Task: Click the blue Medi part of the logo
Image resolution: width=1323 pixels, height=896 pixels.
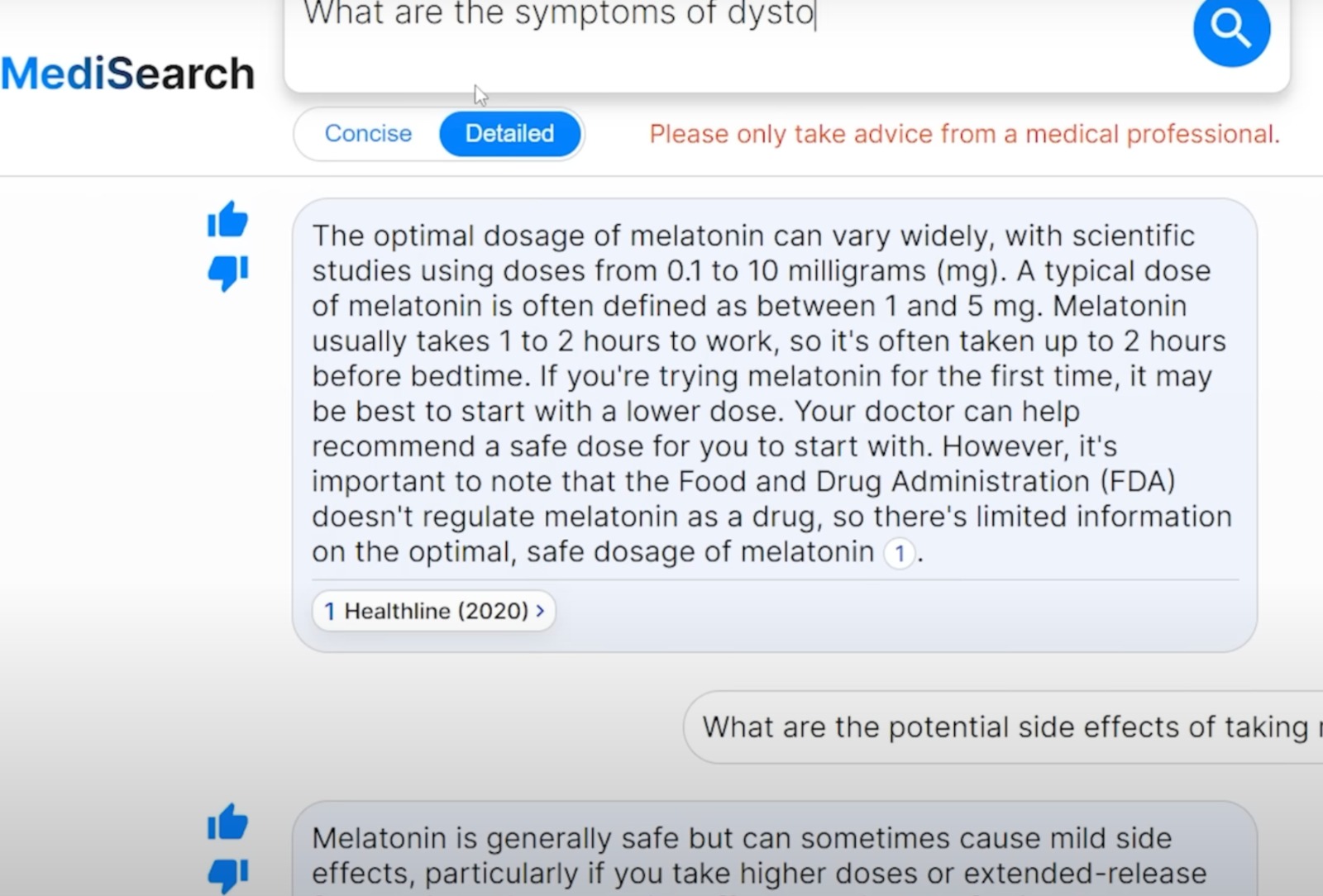Action: [53, 73]
